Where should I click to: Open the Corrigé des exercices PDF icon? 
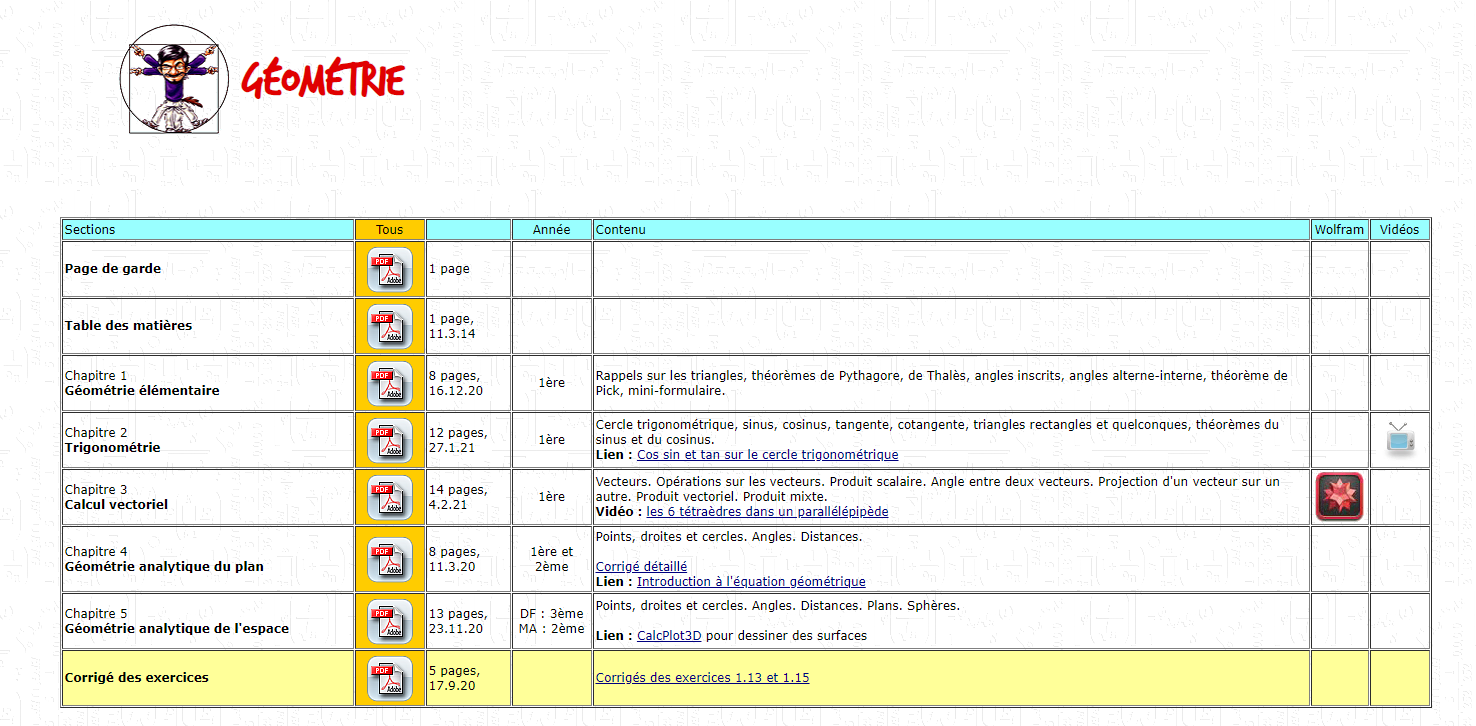click(389, 678)
